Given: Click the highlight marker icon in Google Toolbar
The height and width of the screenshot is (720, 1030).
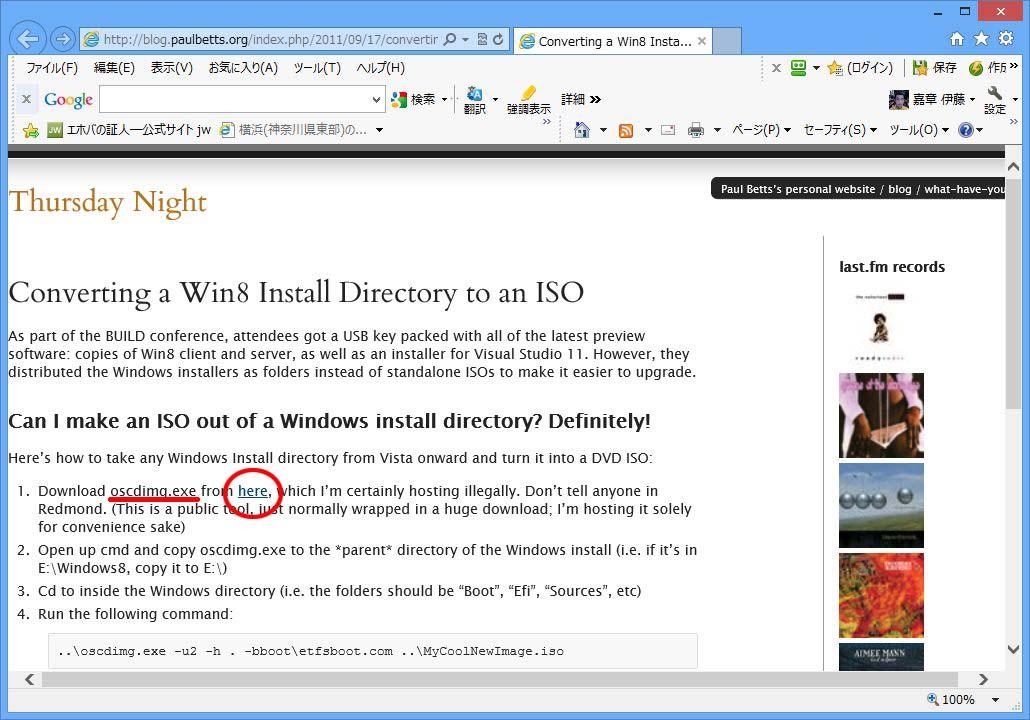Looking at the screenshot, I should (x=528, y=98).
